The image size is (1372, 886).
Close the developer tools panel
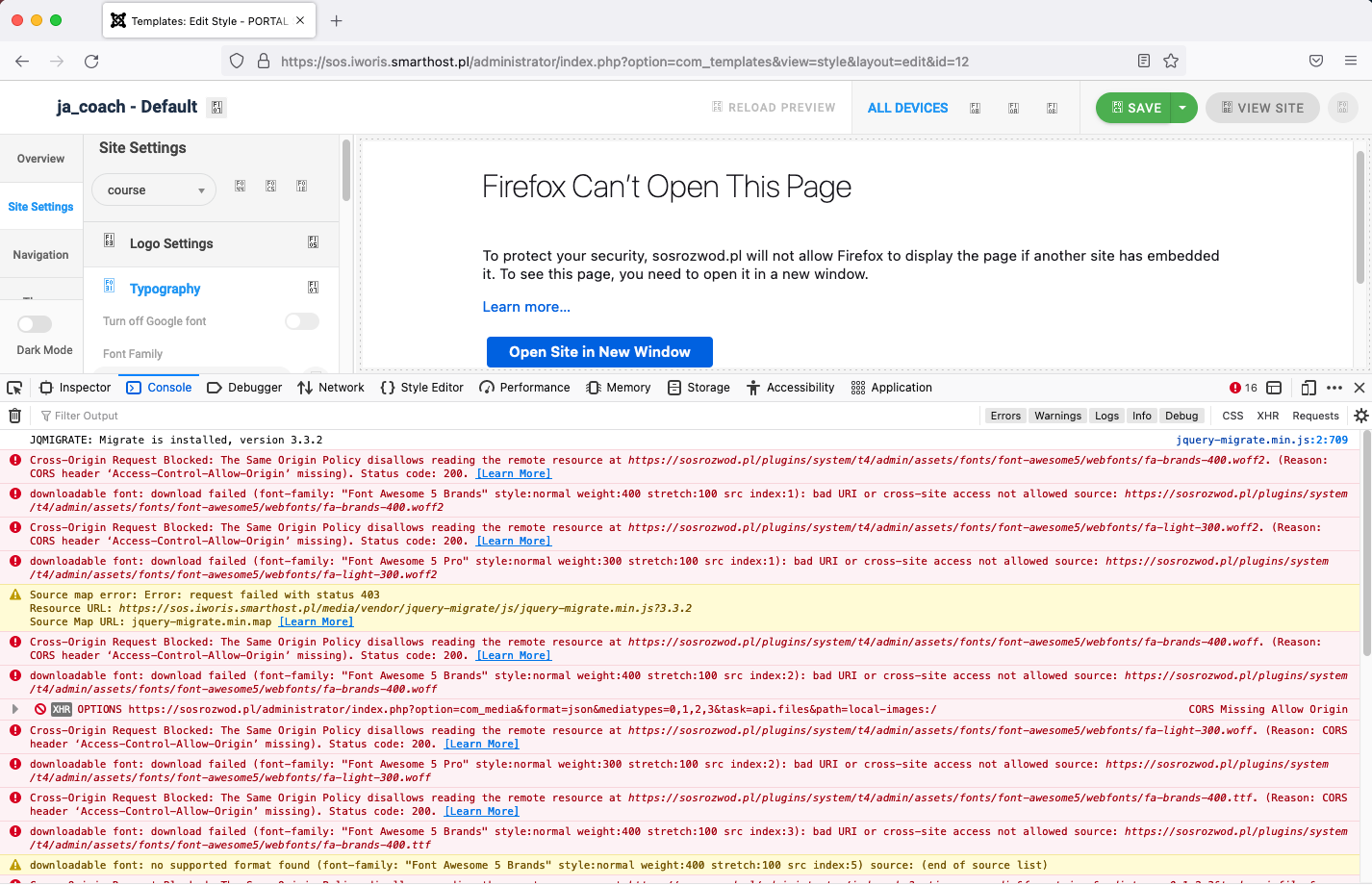pyautogui.click(x=1359, y=388)
